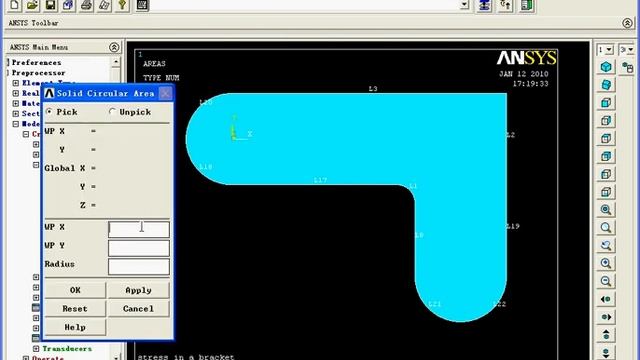
Task: Click OK in Solid Circular Area dialog
Action: pos(75,290)
